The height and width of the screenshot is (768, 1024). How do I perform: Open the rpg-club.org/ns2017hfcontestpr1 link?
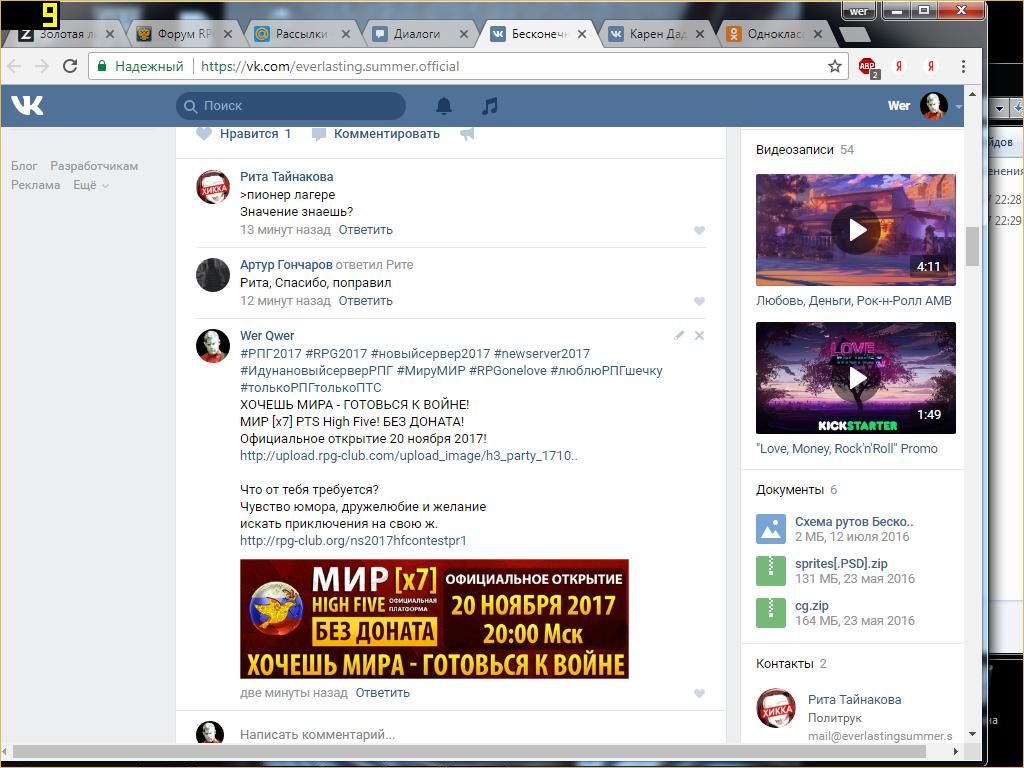tap(353, 541)
